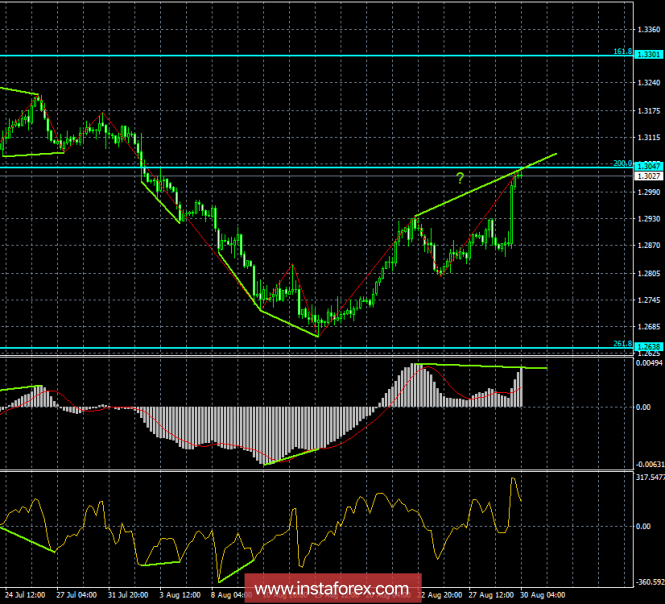This screenshot has height=604, width=665.
Task: Click the 3 Aug 12:00 time label
Action: point(180,595)
